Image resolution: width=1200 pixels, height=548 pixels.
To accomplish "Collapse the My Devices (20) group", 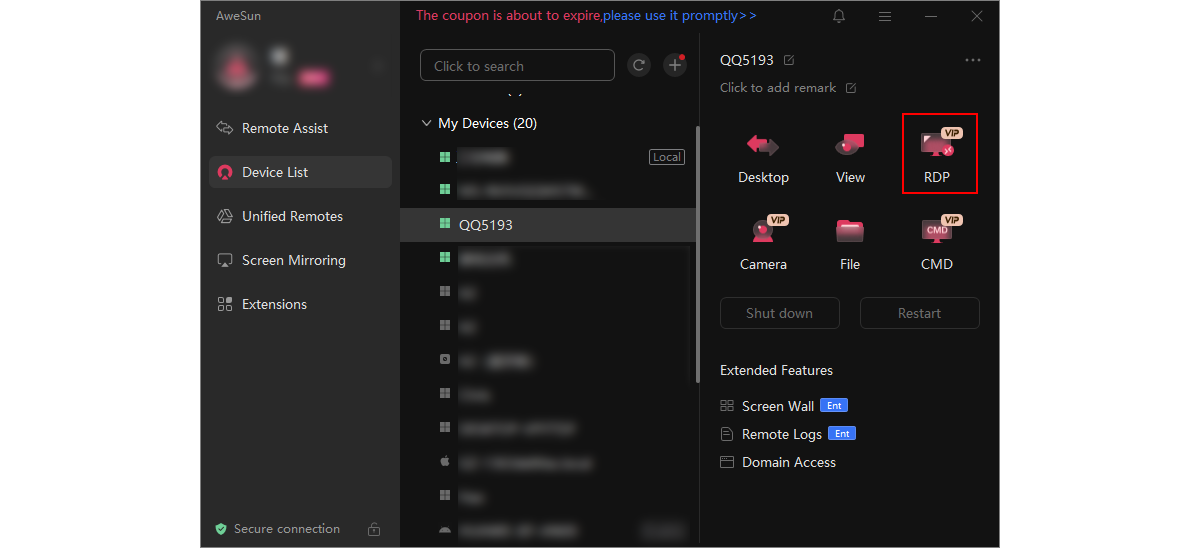I will pyautogui.click(x=427, y=123).
